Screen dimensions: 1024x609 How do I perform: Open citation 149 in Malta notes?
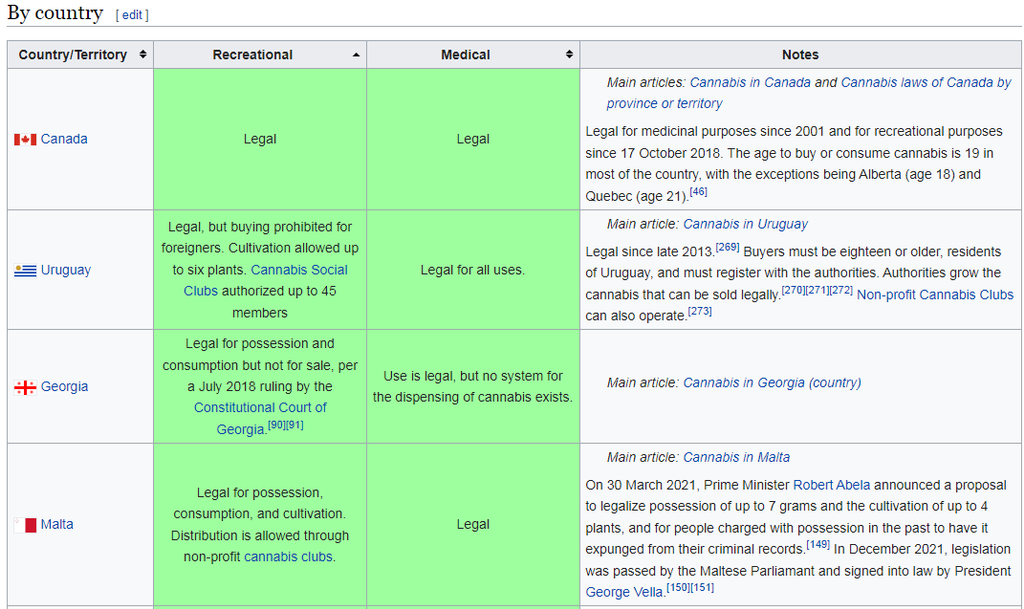point(818,544)
